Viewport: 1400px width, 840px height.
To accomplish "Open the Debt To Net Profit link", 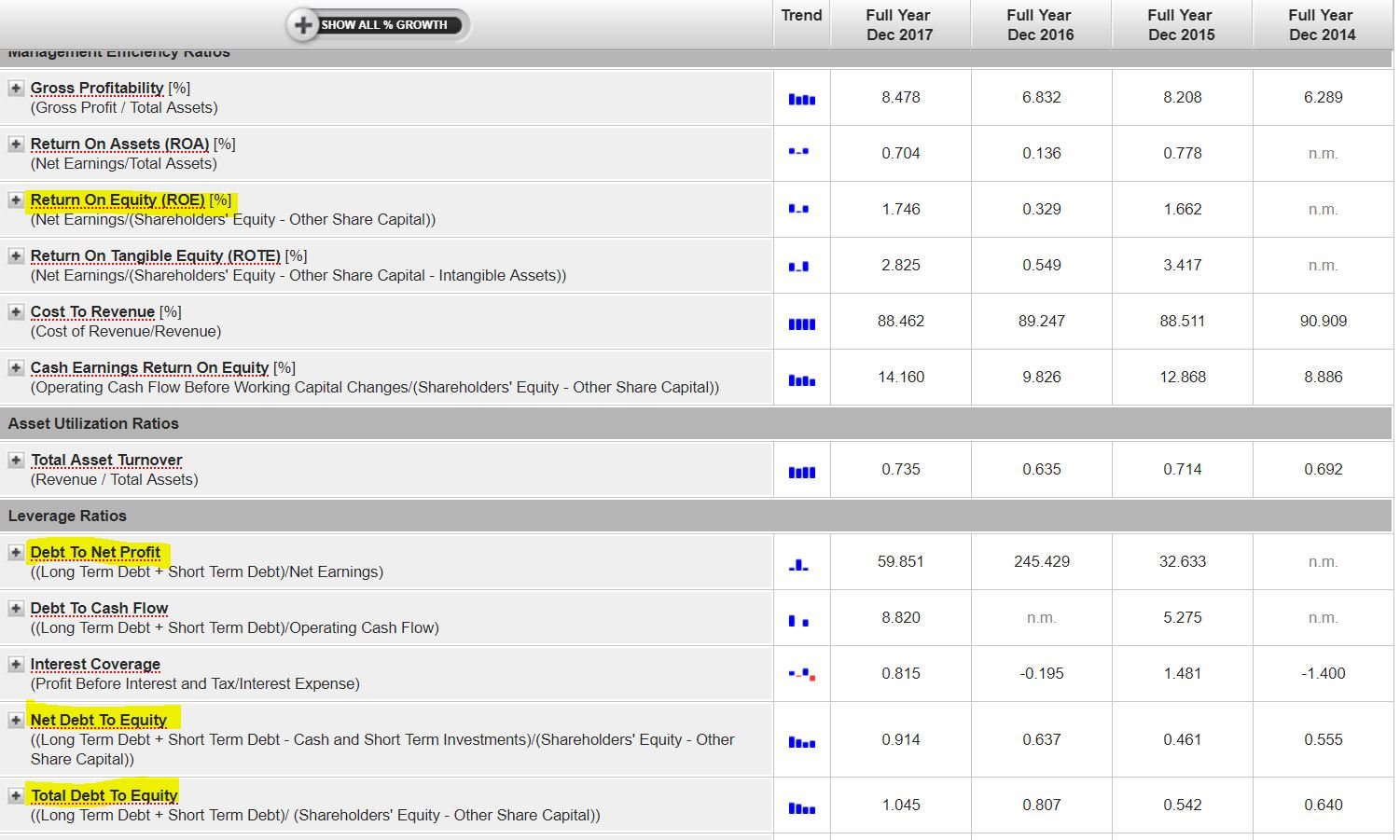I will pos(95,552).
